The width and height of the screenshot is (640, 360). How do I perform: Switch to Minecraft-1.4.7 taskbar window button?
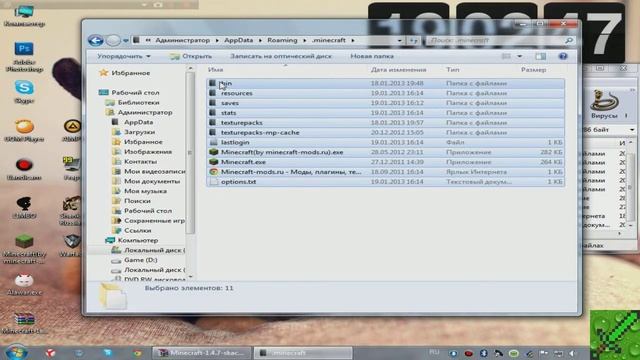point(202,353)
